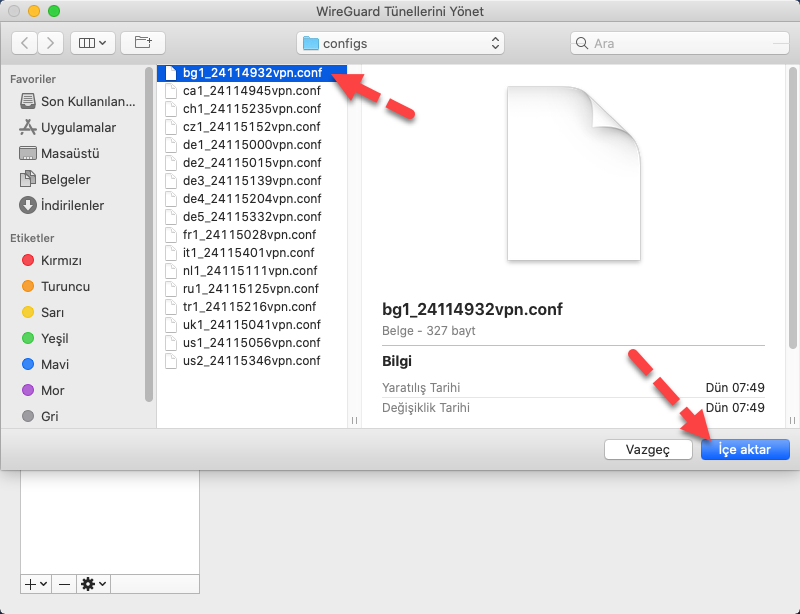
Task: Open Uygulamalar in the sidebar
Action: click(68, 127)
